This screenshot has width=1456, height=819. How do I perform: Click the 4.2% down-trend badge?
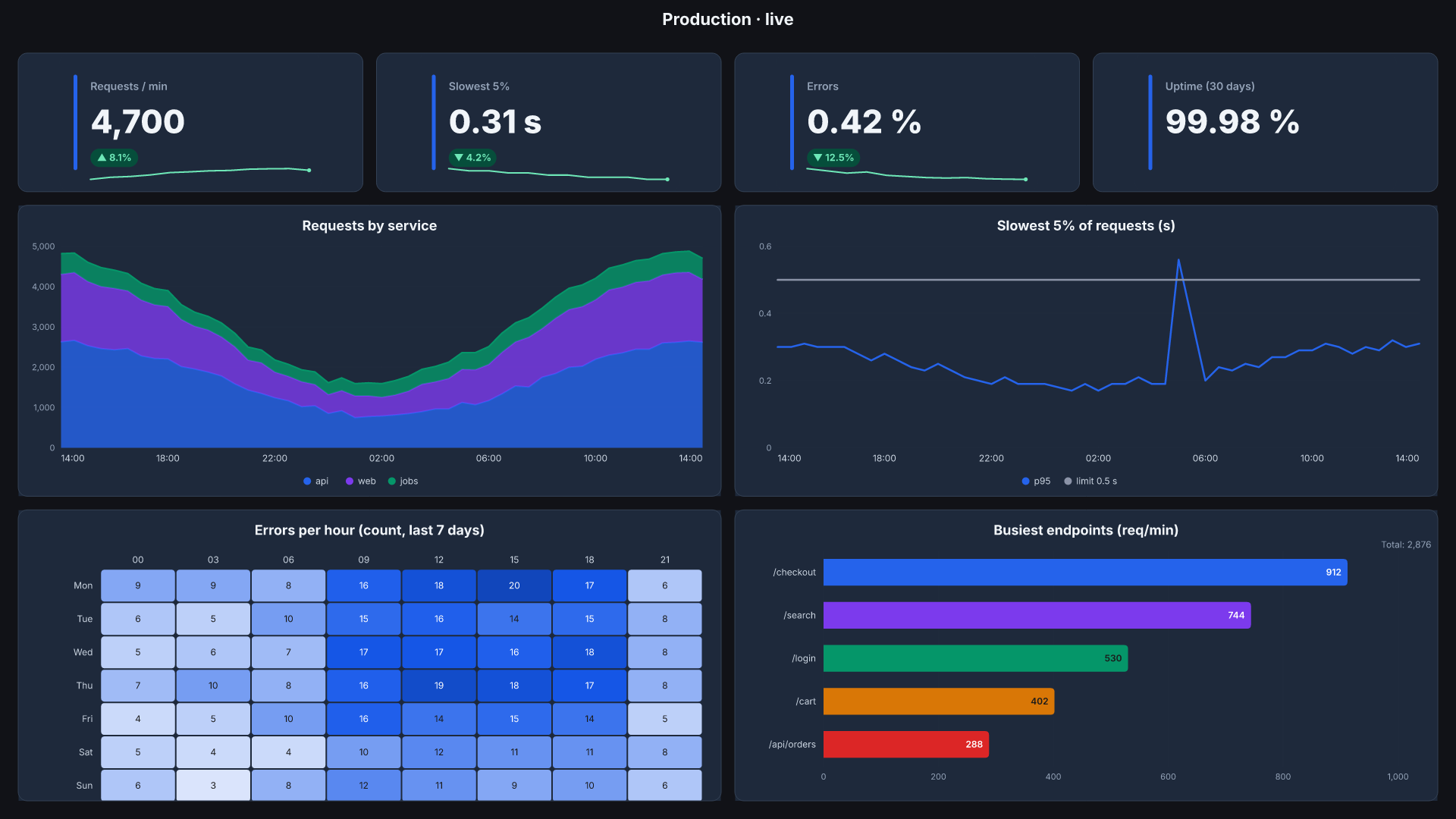point(472,158)
